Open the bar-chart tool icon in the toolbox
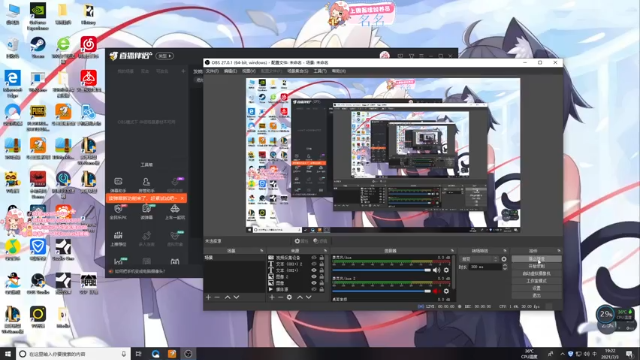 pyautogui.click(x=118, y=236)
